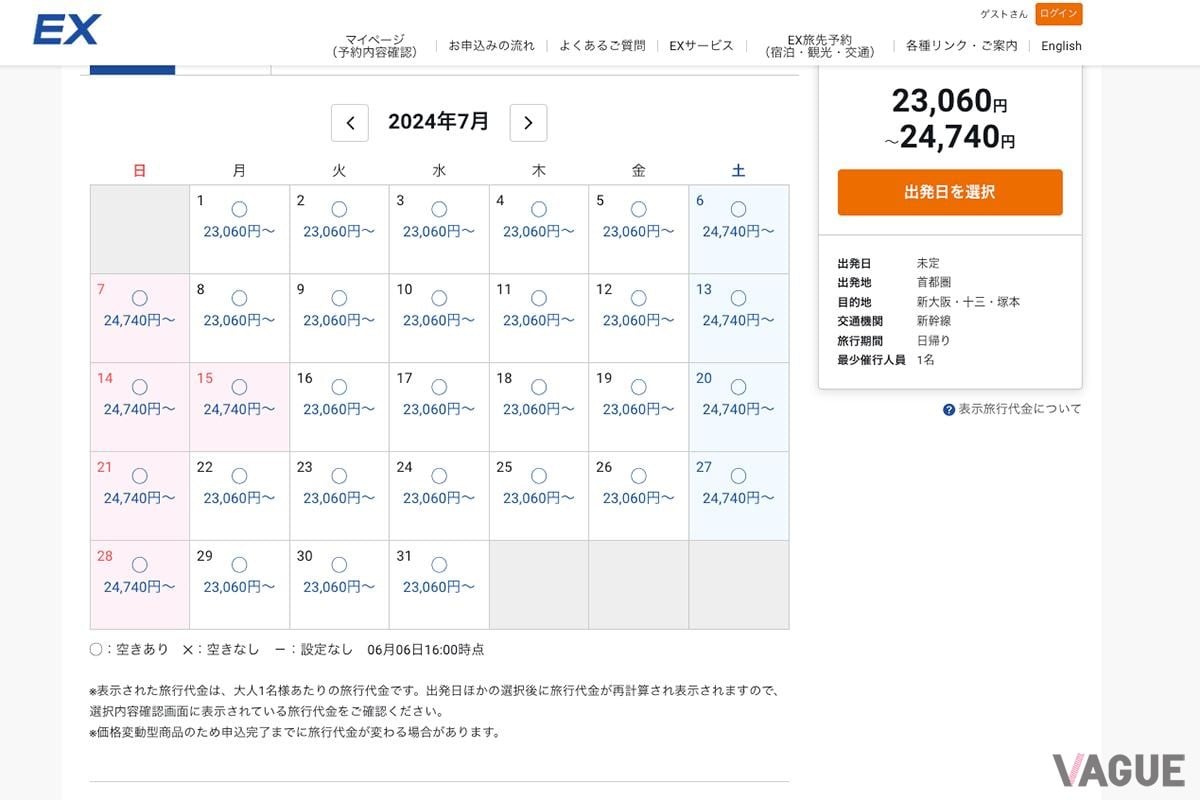Open the EXサービス menu item
The width and height of the screenshot is (1200, 800).
(x=701, y=46)
